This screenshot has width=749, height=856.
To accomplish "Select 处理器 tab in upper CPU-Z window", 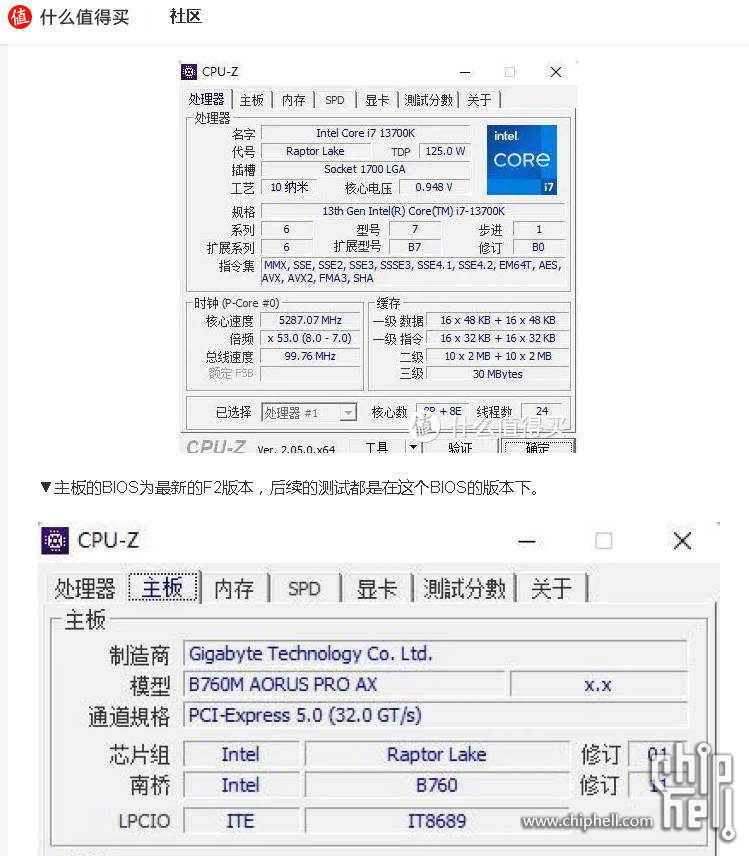I will point(206,99).
